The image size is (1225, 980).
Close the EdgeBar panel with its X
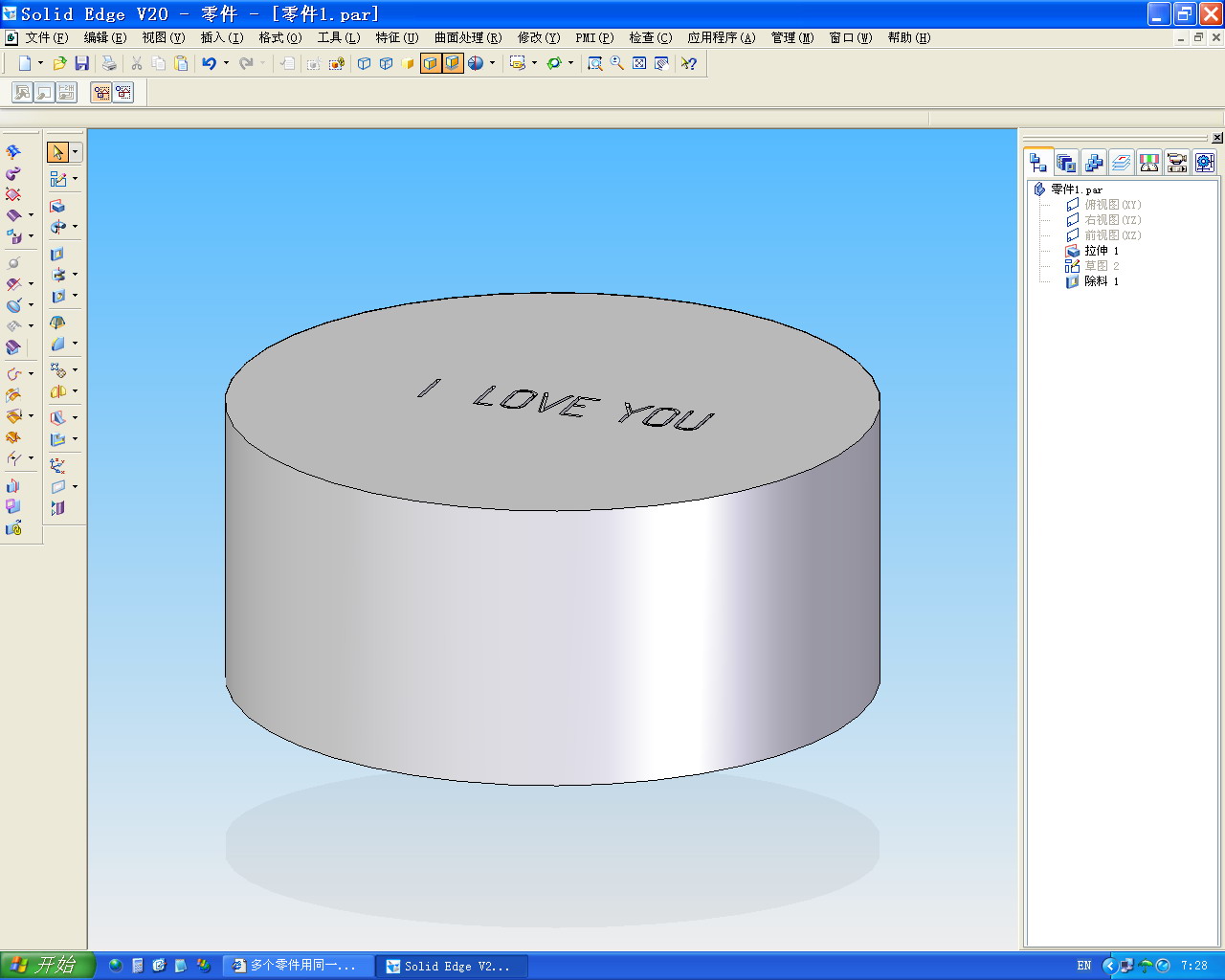pos(1216,138)
